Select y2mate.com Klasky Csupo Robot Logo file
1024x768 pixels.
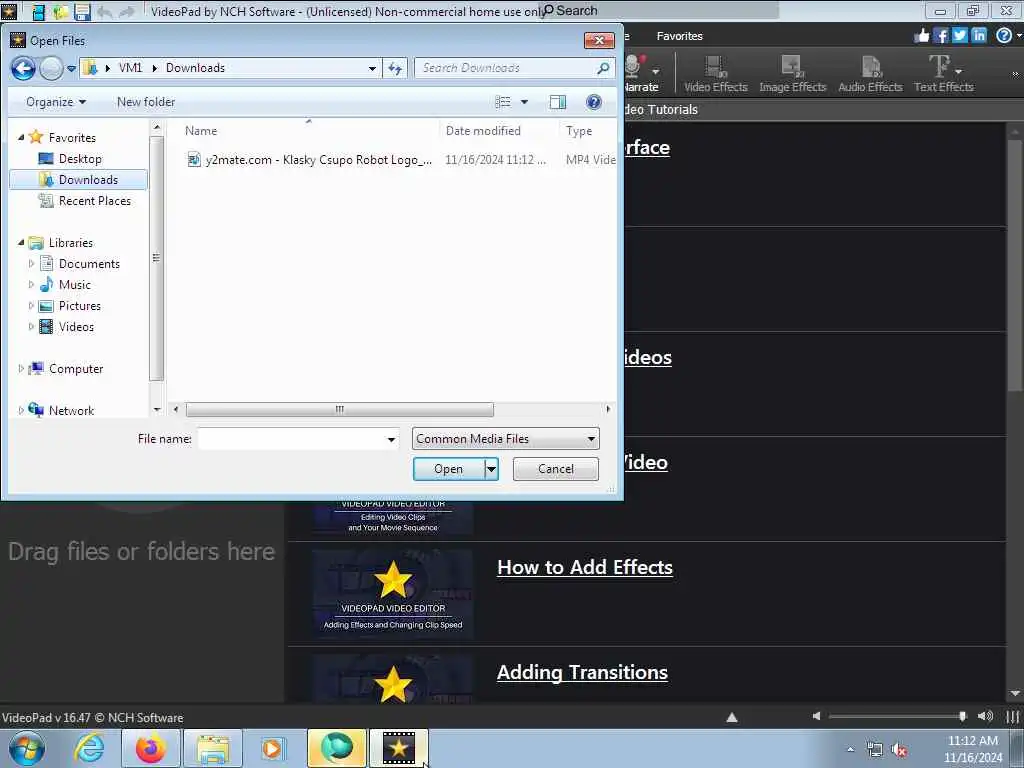pyautogui.click(x=310, y=159)
